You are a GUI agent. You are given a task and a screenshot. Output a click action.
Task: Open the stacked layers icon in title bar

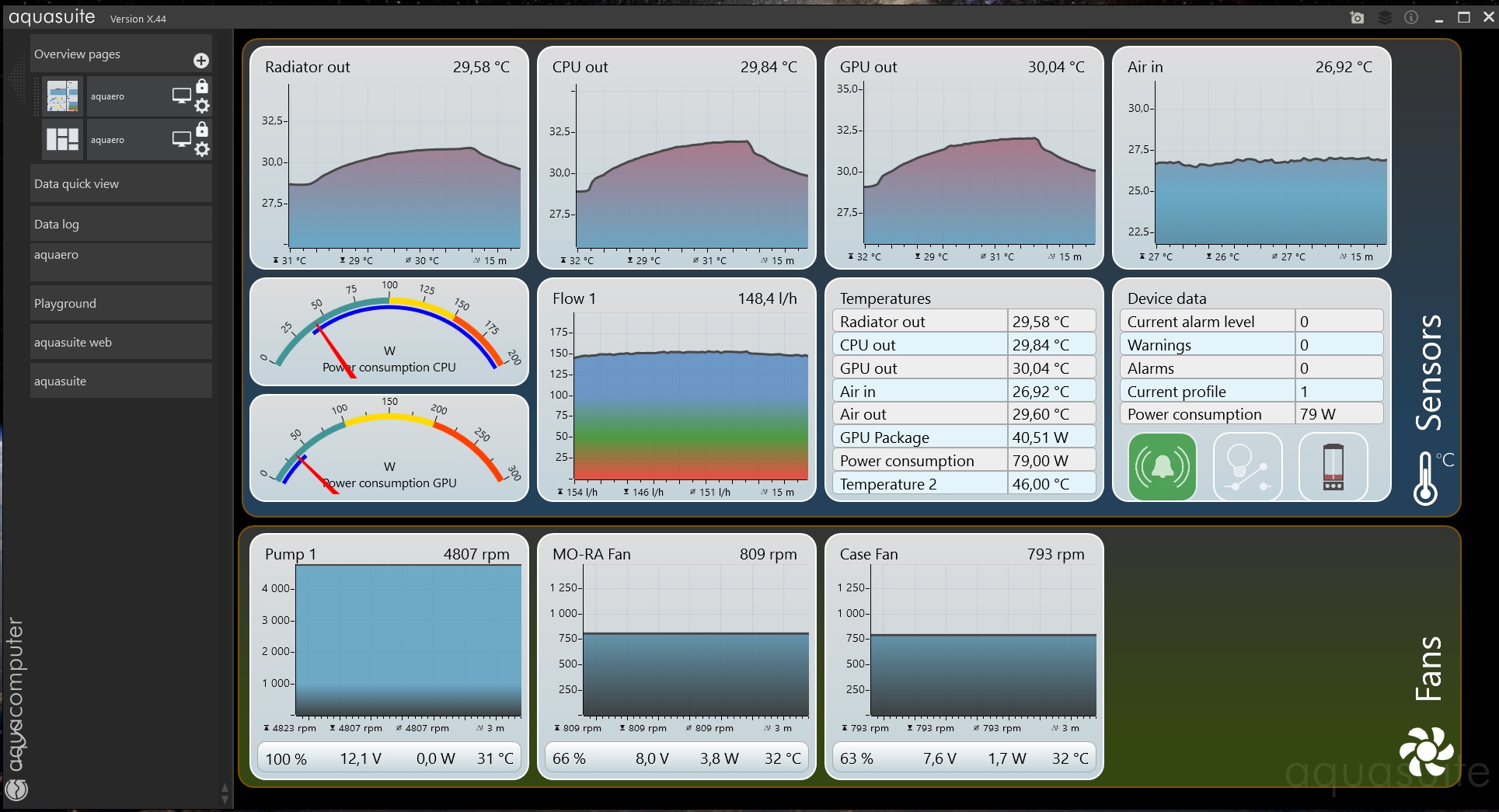coord(1385,18)
